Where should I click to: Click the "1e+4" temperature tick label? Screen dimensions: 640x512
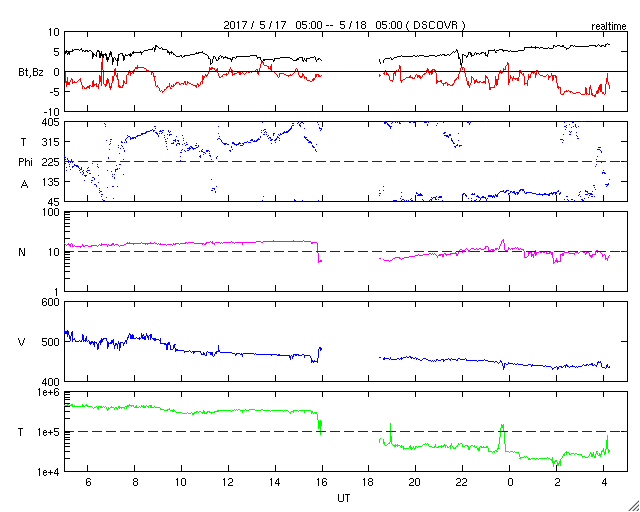pos(49,472)
